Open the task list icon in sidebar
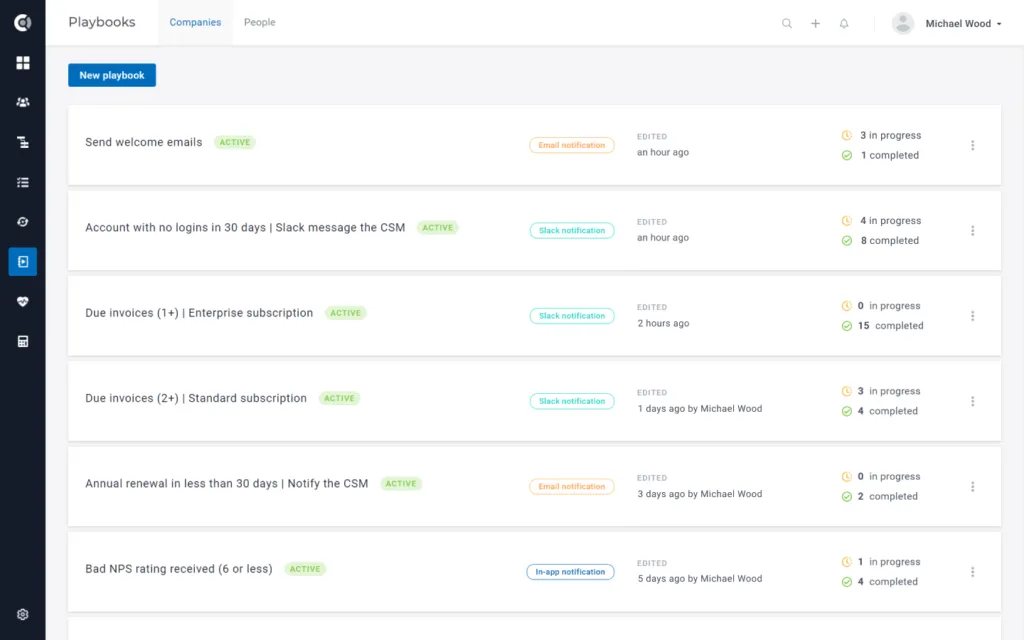The width and height of the screenshot is (1024, 640). 23,182
